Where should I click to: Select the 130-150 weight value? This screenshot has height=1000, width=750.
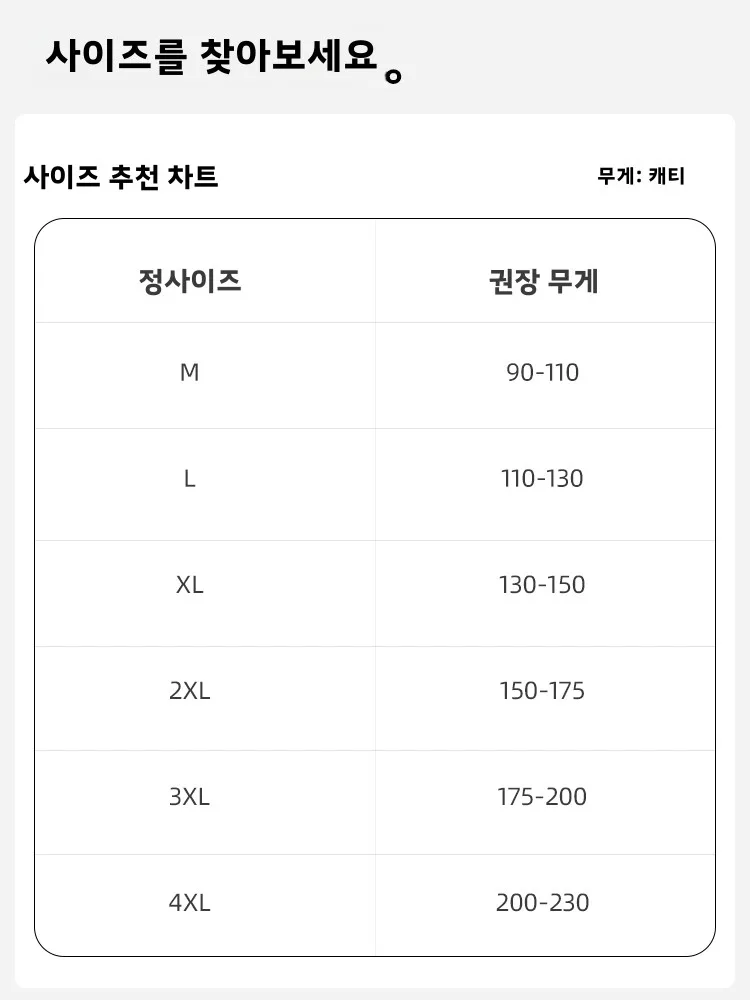coord(542,585)
